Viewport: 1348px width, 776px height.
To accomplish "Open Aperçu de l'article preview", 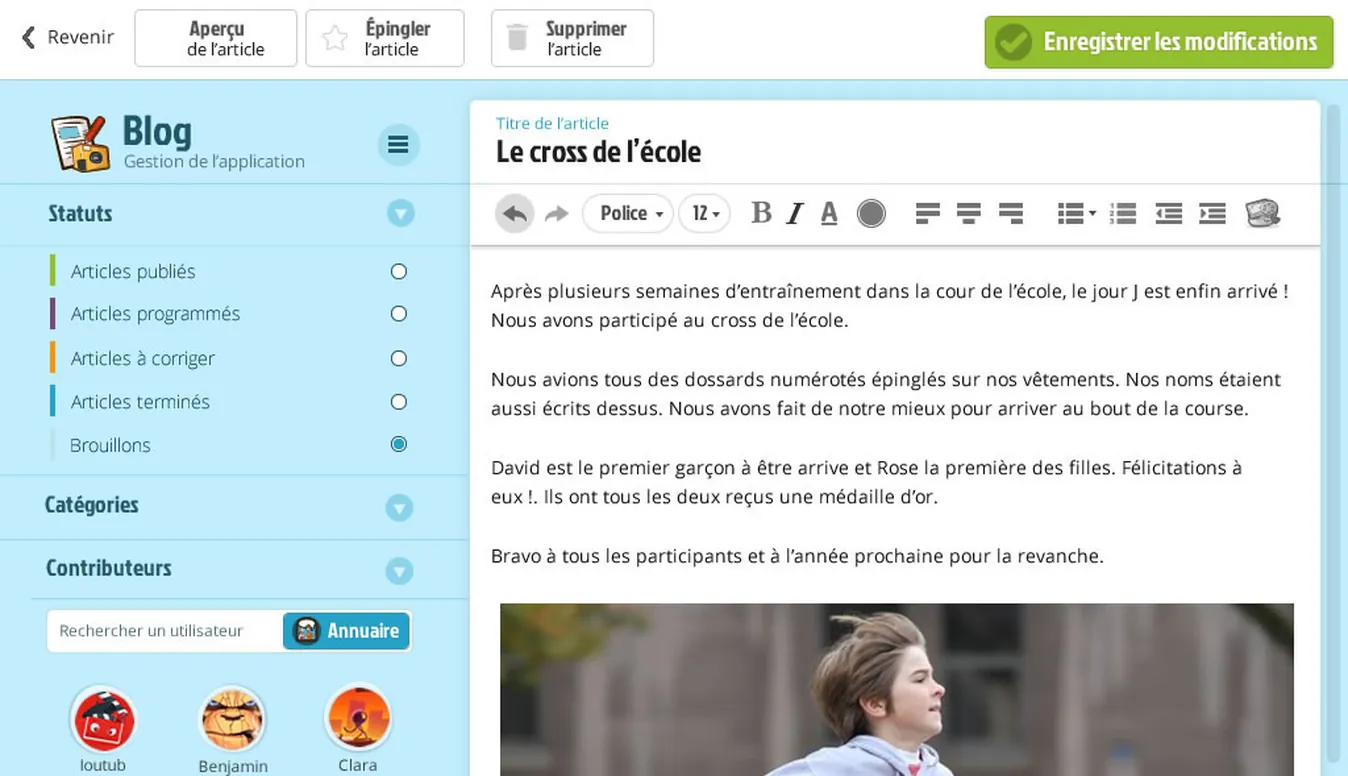I will (216, 38).
